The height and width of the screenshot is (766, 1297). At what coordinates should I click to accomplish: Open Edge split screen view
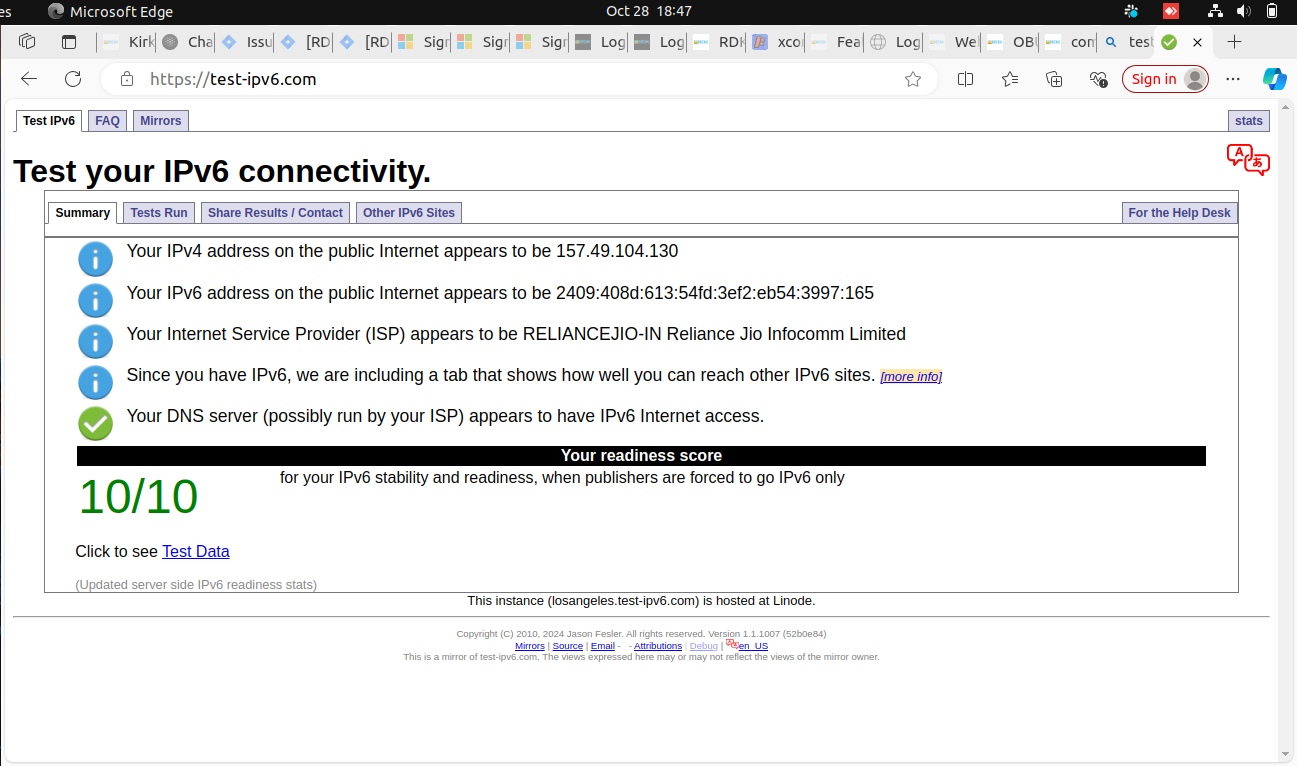(x=965, y=79)
